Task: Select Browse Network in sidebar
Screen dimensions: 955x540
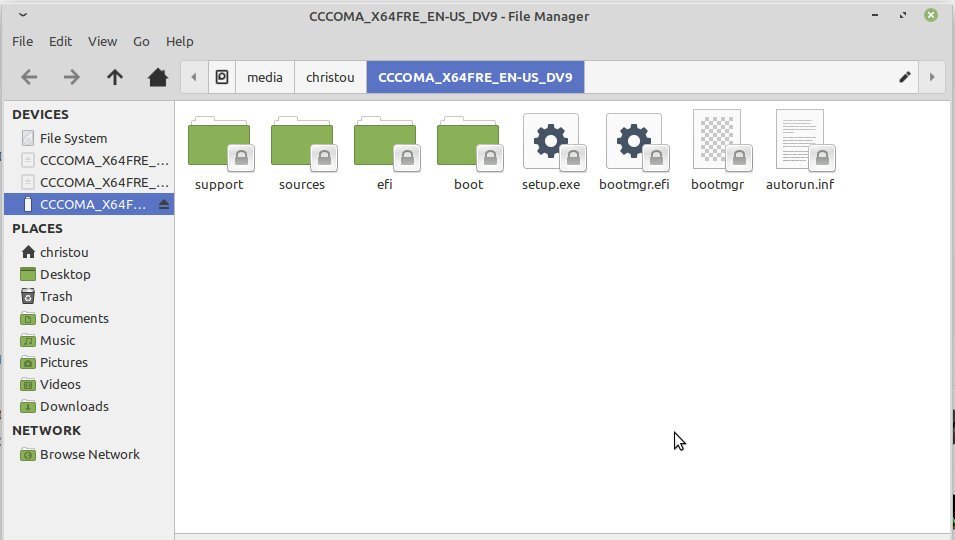Action: point(89,454)
